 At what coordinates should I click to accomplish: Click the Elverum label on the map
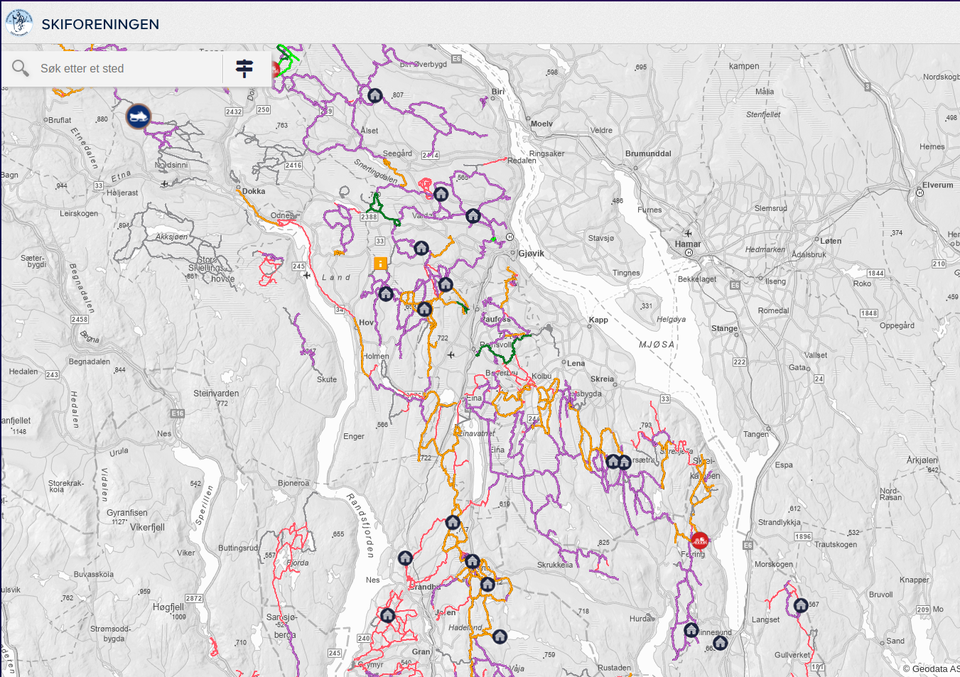[x=938, y=185]
